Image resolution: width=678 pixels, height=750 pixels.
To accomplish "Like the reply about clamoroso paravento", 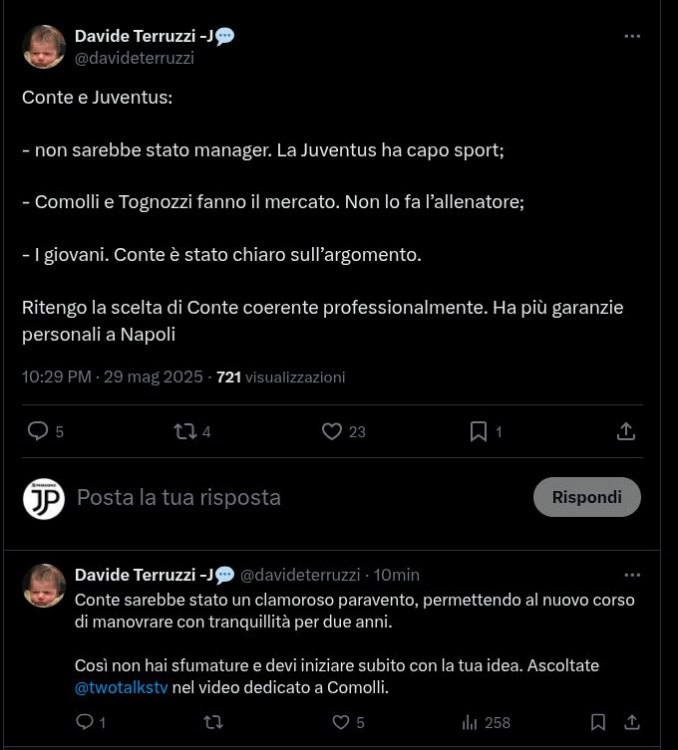I will (x=340, y=722).
